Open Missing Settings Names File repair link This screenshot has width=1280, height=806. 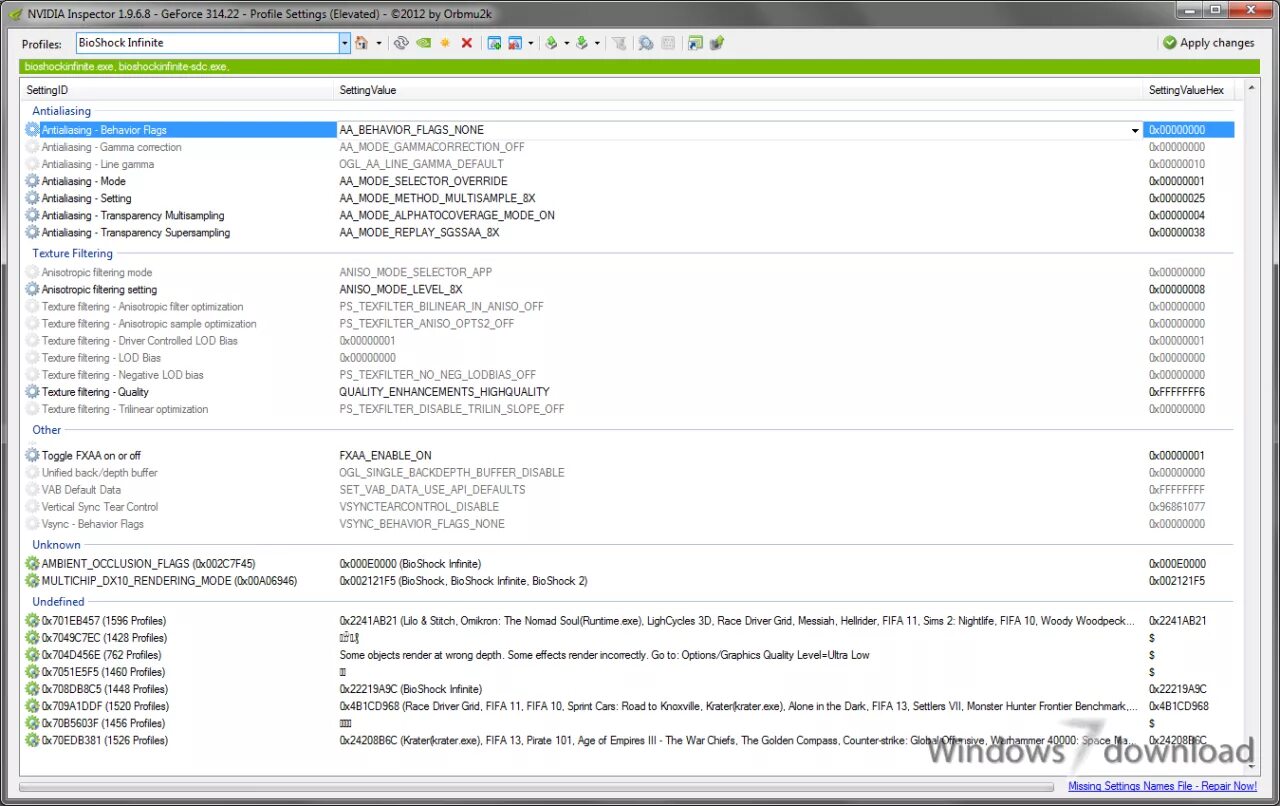tap(1162, 786)
